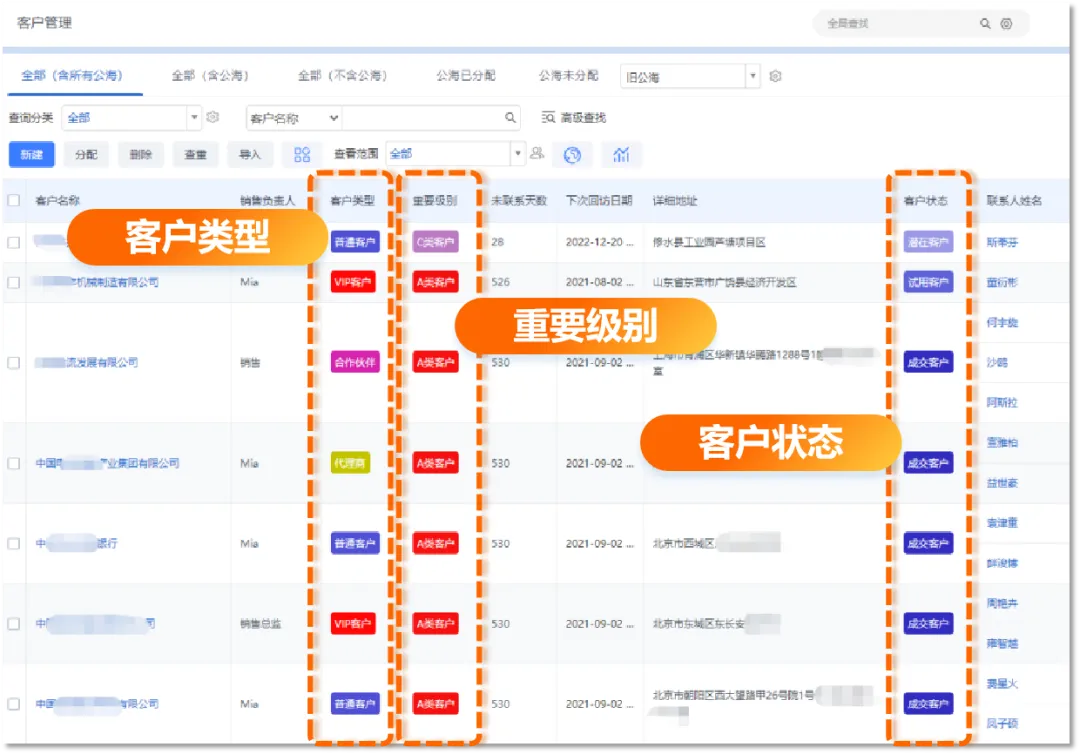Switch to grid card view icon

tap(301, 154)
